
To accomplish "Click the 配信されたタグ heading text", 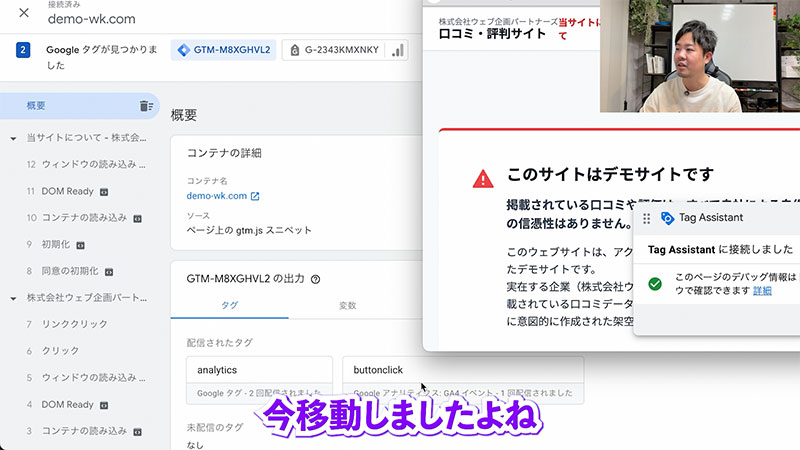I will (219, 343).
